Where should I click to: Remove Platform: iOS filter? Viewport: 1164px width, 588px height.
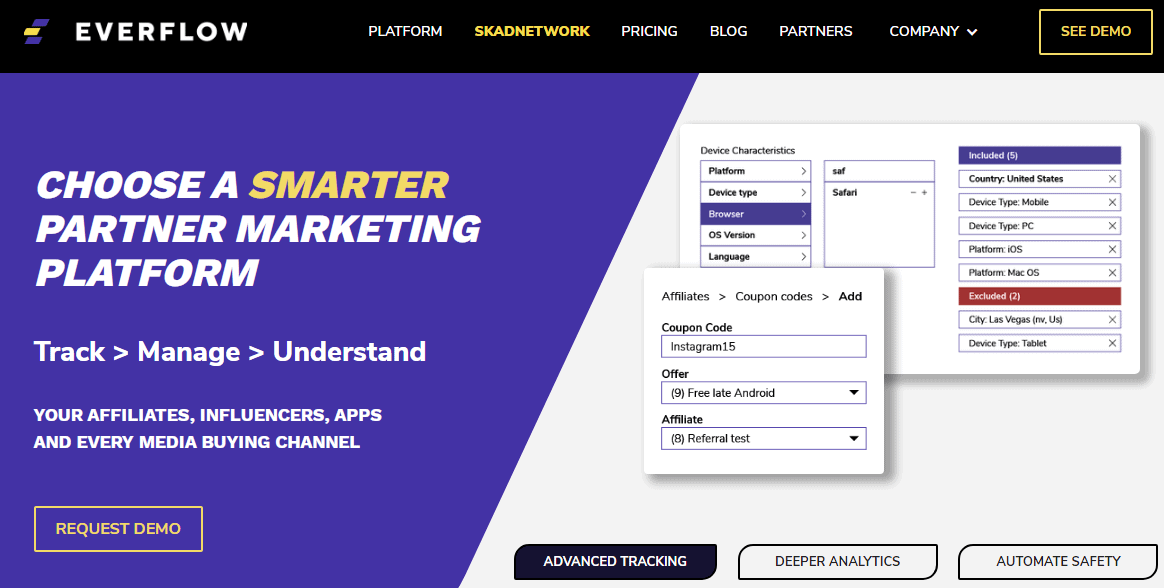click(x=1112, y=249)
